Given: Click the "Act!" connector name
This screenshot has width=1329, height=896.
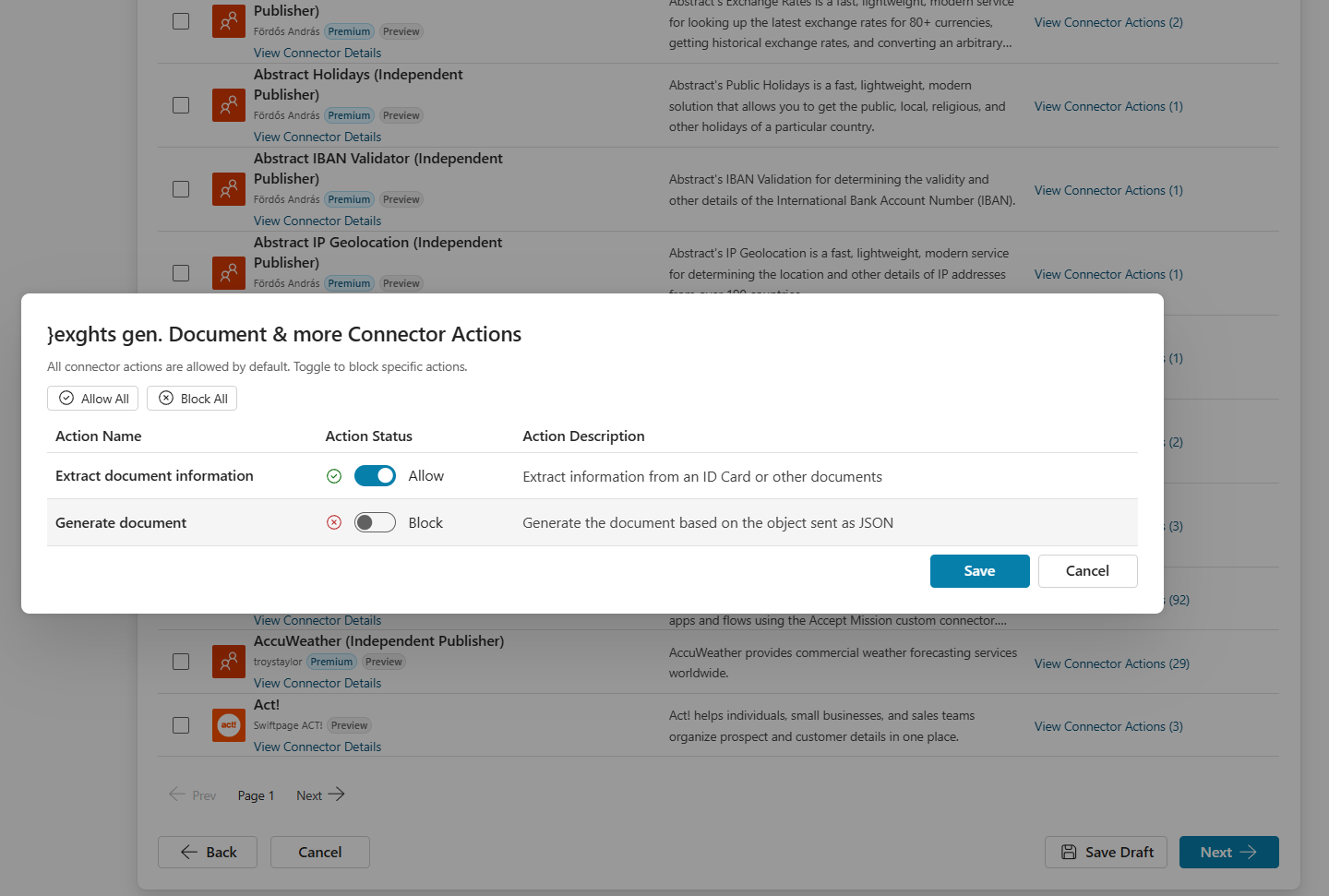Looking at the screenshot, I should (267, 705).
